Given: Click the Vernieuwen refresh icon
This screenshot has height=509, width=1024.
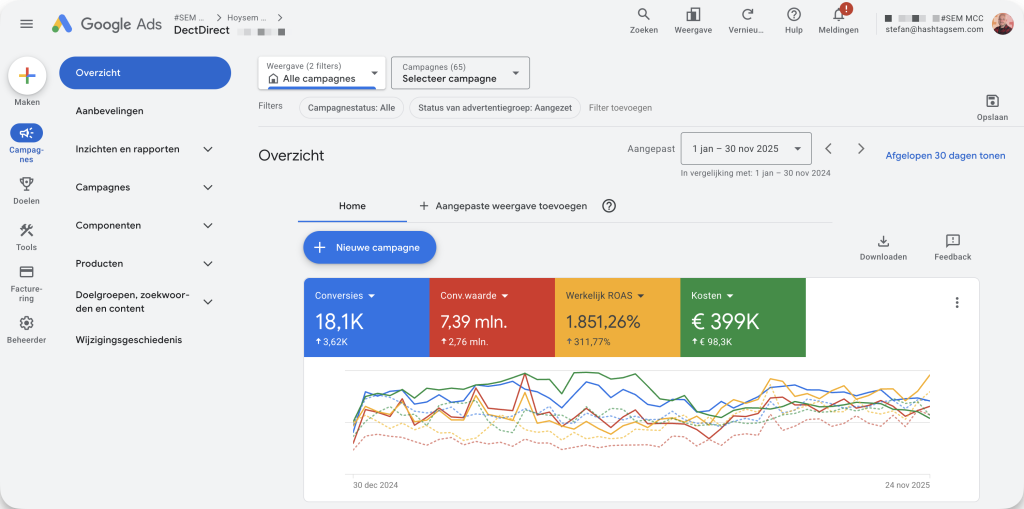Looking at the screenshot, I should click(746, 15).
